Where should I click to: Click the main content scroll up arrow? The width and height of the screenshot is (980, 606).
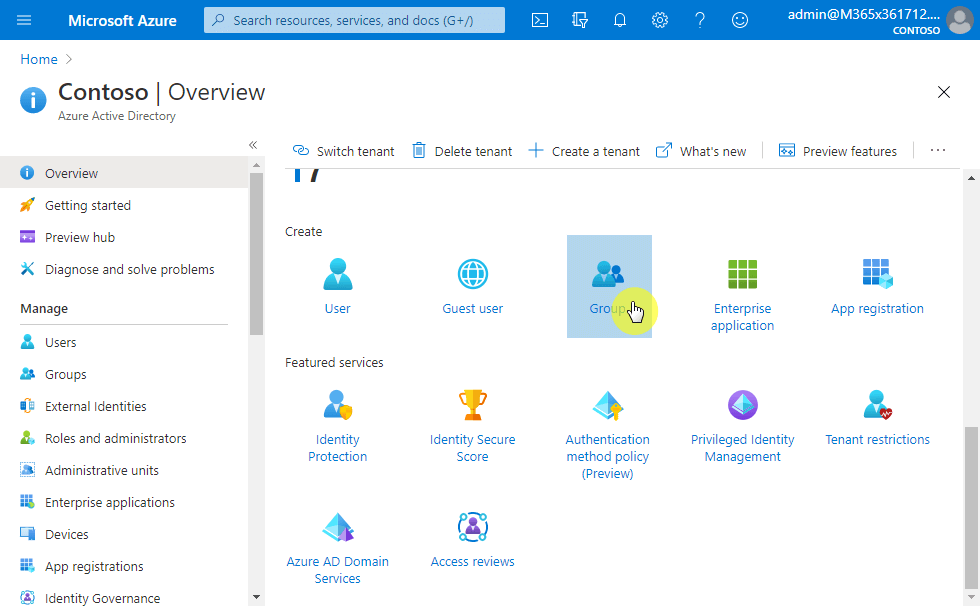point(971,178)
